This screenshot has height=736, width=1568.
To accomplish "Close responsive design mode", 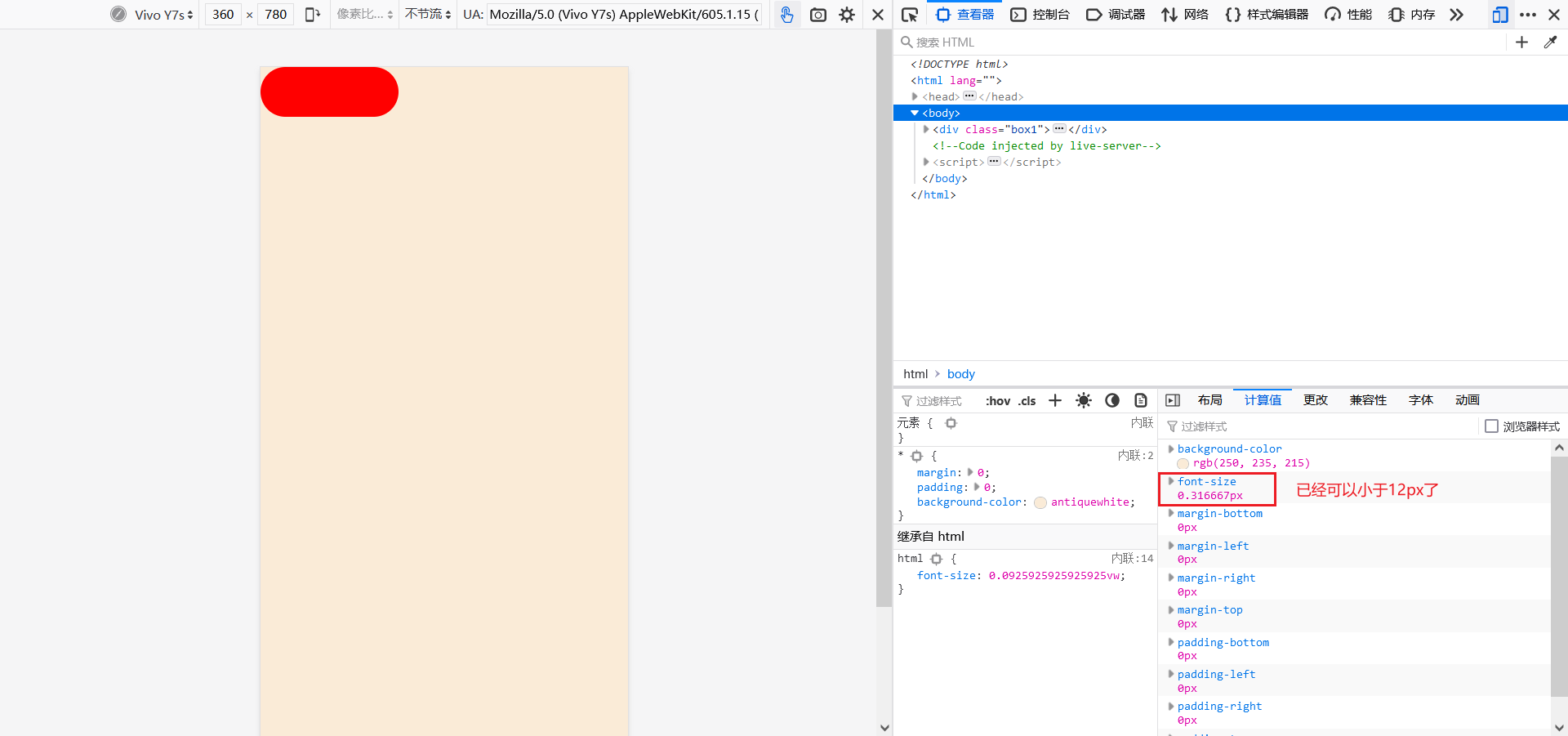I will (x=878, y=15).
